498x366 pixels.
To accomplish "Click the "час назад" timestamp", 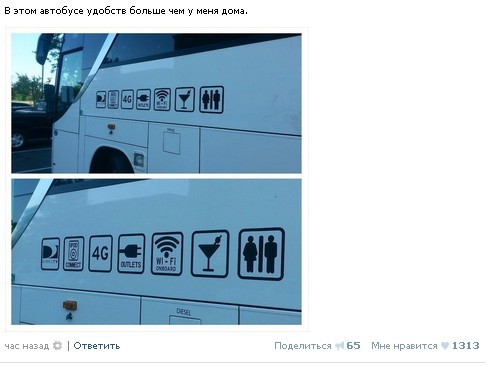I will tap(27, 346).
